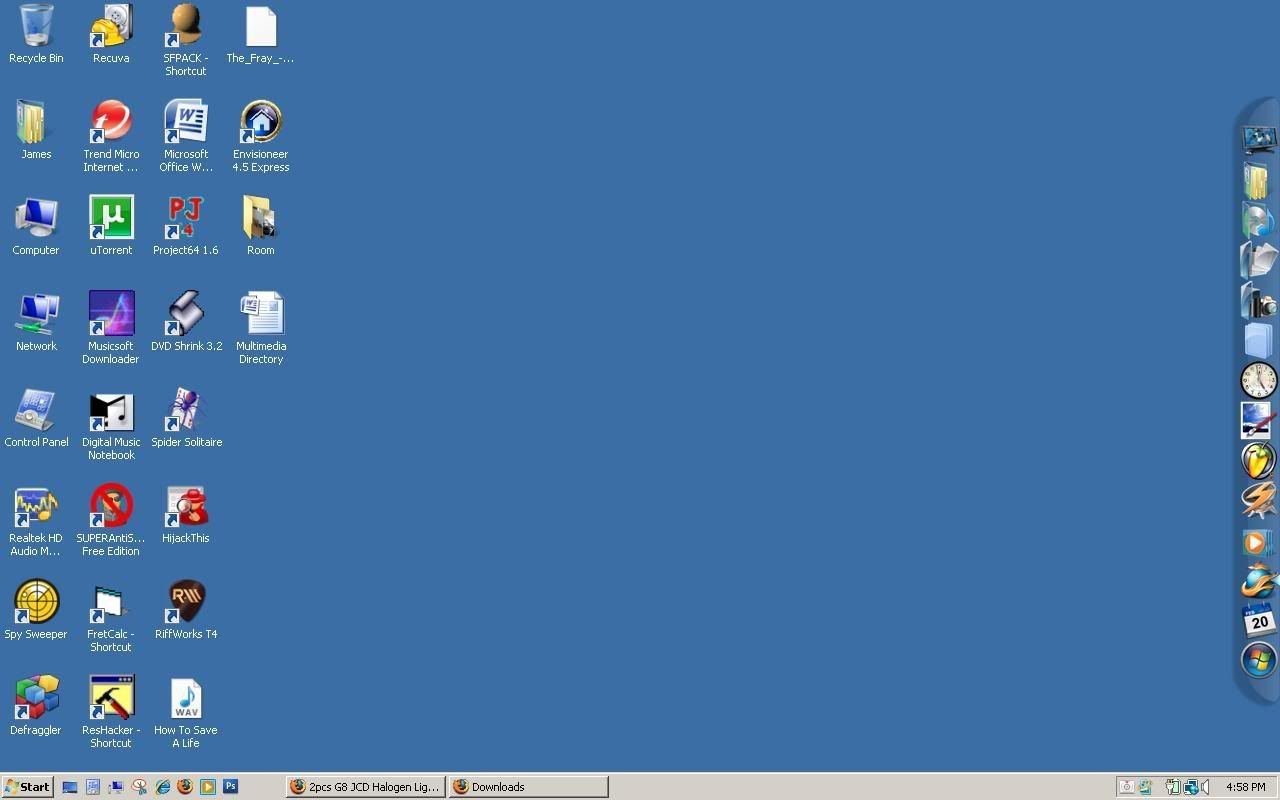Open the Start menu
Viewport: 1280px width, 800px height.
tap(27, 787)
